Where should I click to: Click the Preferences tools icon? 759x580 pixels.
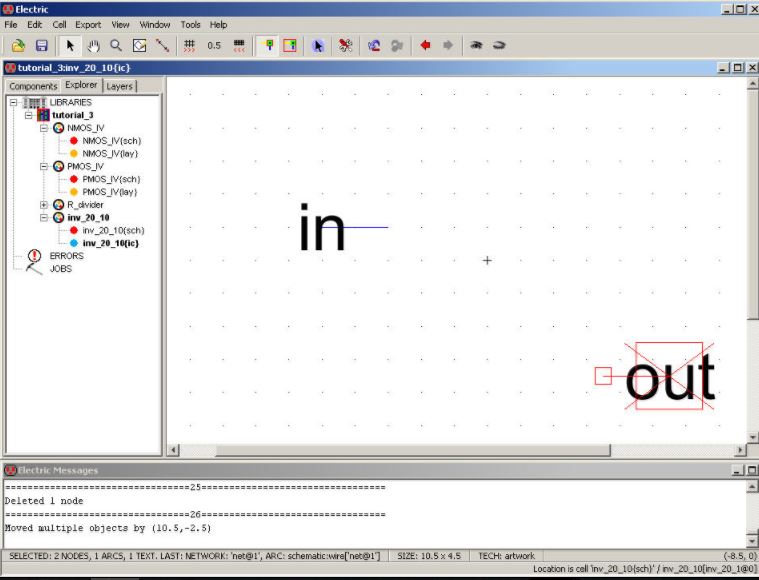click(x=345, y=45)
